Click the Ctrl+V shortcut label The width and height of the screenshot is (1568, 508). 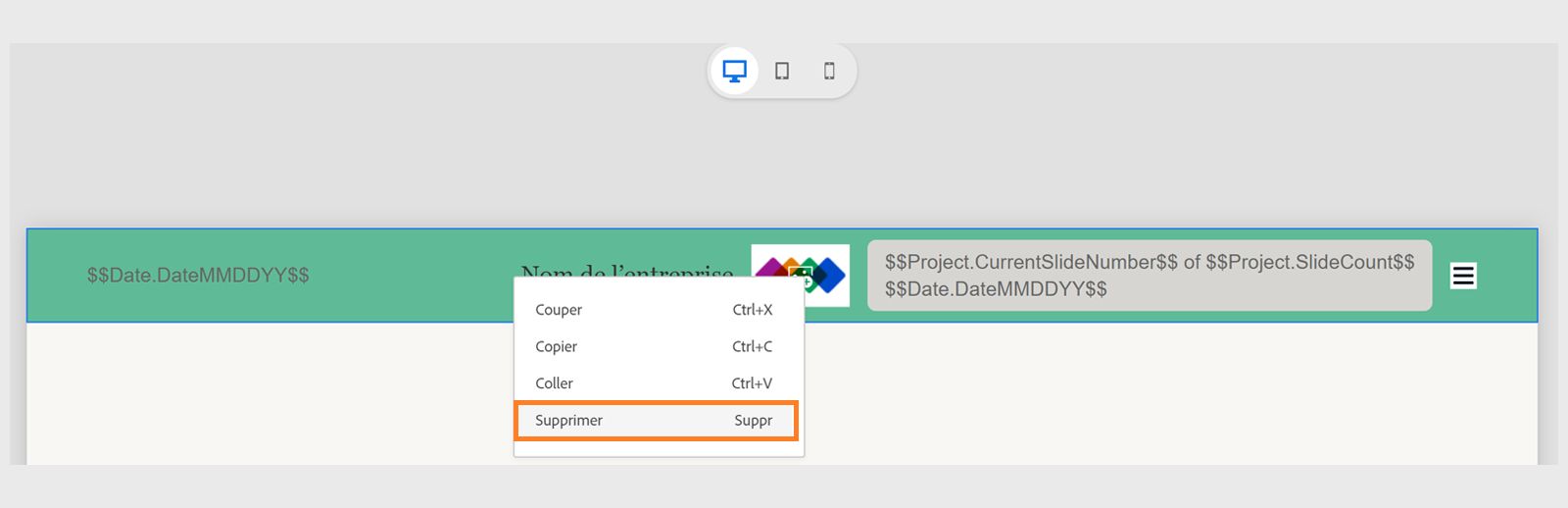(x=752, y=383)
